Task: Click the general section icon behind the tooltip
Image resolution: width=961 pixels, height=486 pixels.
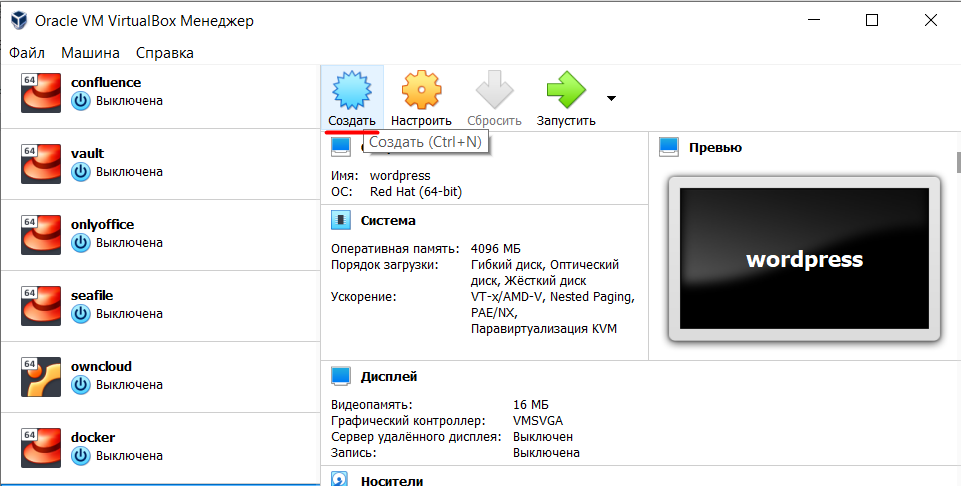Action: 341,146
